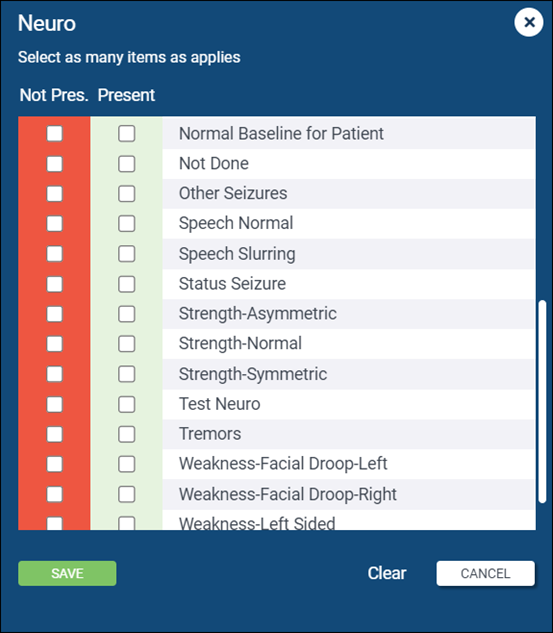The image size is (553, 633).
Task: Check Present for Weakness-Left Sided
Action: click(x=127, y=523)
